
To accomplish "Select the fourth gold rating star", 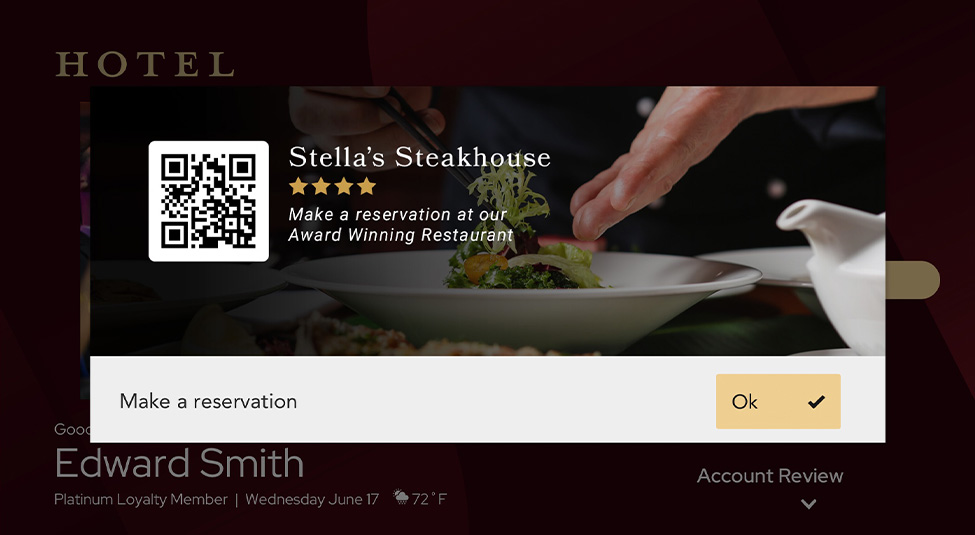I will (x=367, y=185).
